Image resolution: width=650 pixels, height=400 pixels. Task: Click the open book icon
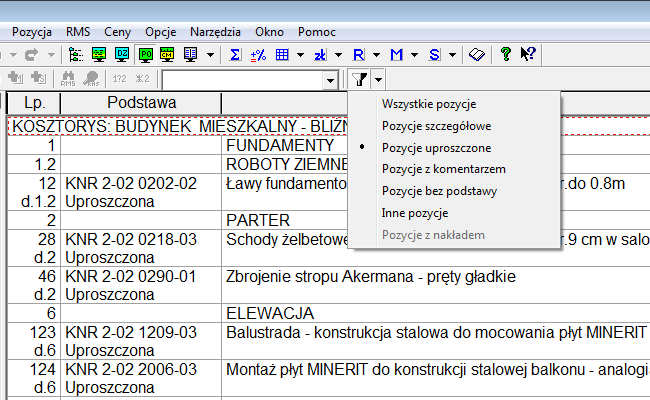pos(478,53)
